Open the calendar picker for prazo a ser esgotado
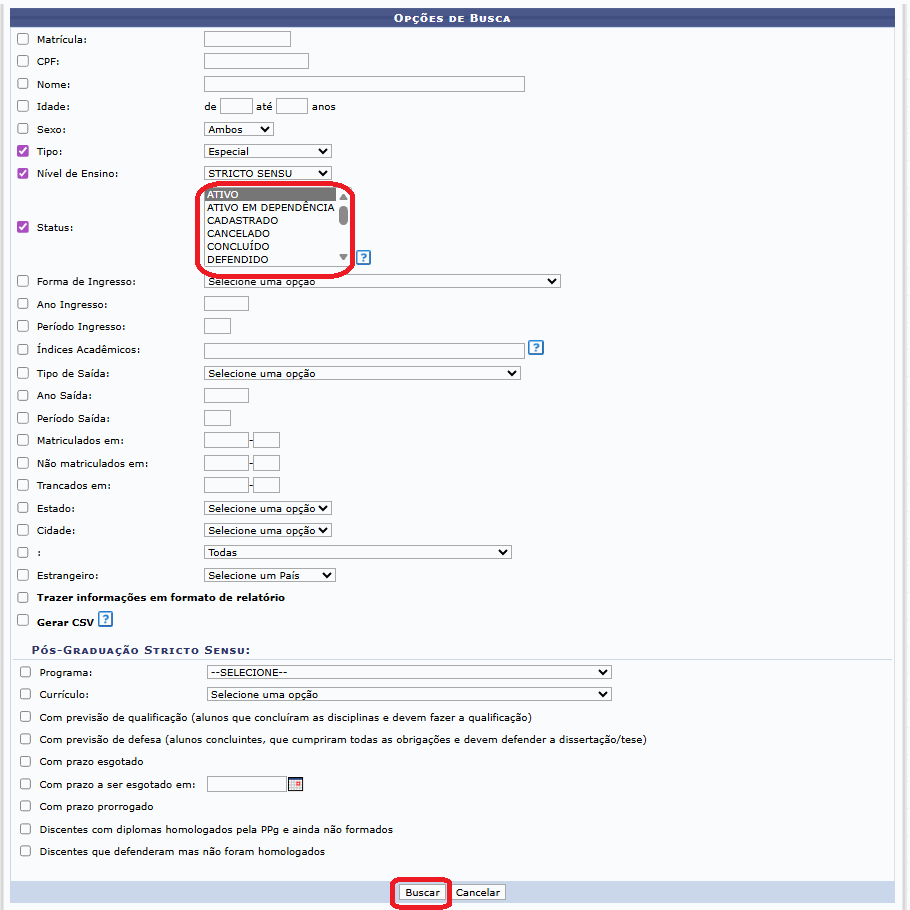The image size is (910, 910). [295, 784]
